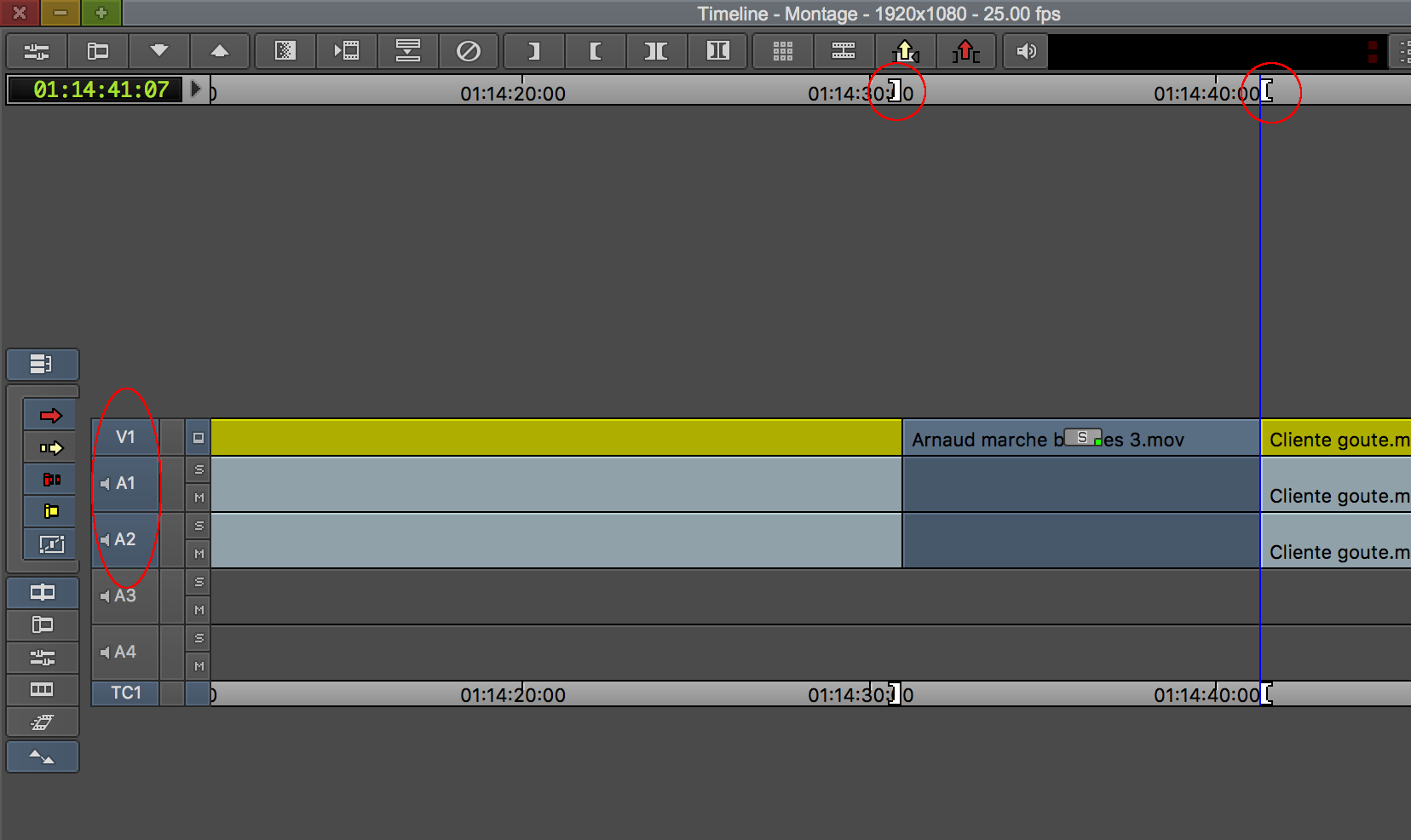This screenshot has height=840, width=1411.
Task: Click the Remove Effect circle-slash icon
Action: [x=469, y=51]
